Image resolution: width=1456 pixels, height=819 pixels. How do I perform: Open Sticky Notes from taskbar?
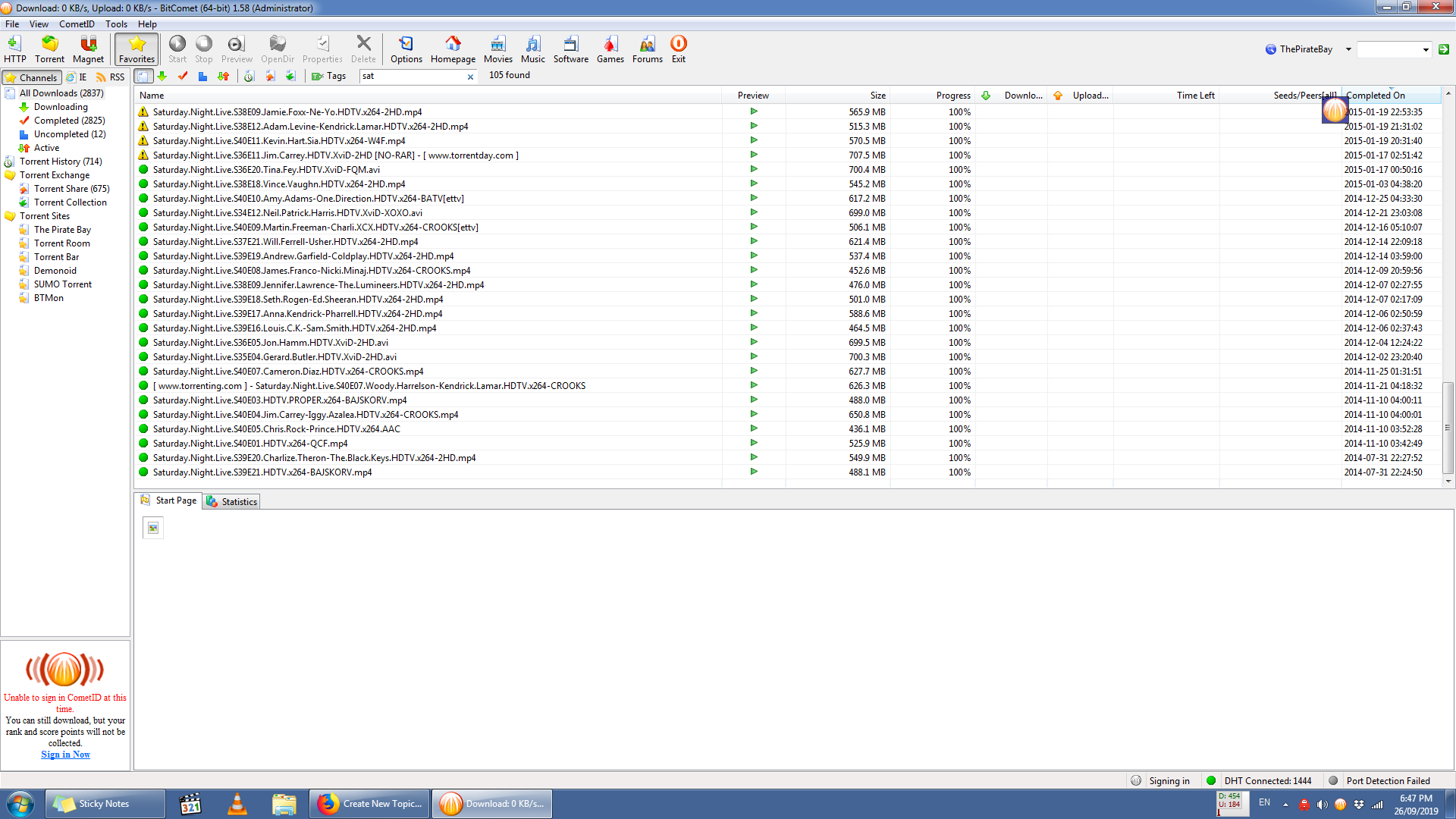click(105, 804)
